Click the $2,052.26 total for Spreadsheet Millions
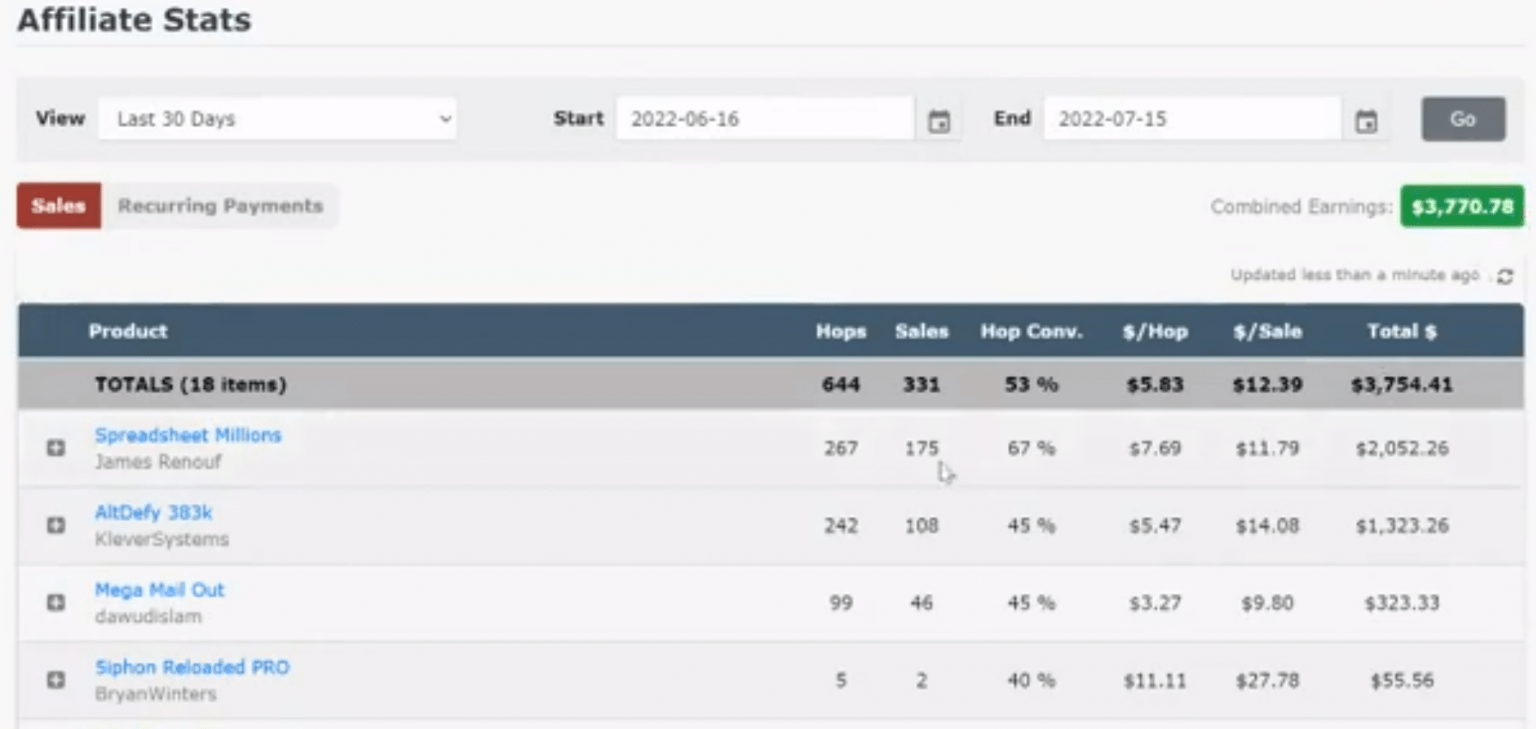This screenshot has height=729, width=1536. pyautogui.click(x=1402, y=448)
